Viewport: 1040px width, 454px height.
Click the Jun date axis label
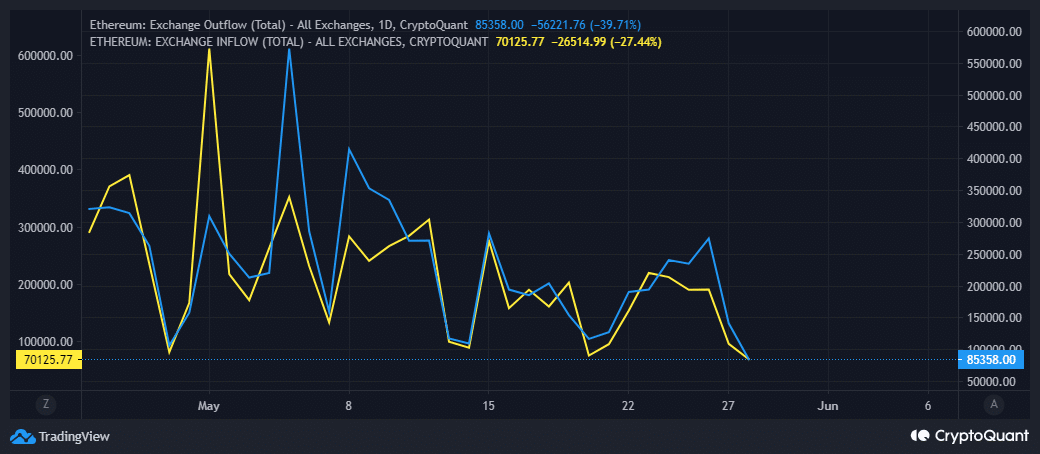(x=828, y=406)
